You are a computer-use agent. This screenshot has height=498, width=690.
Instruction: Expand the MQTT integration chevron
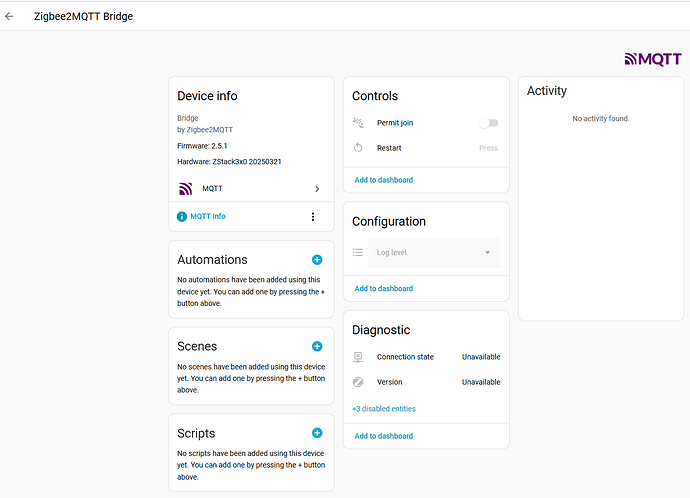coord(317,188)
